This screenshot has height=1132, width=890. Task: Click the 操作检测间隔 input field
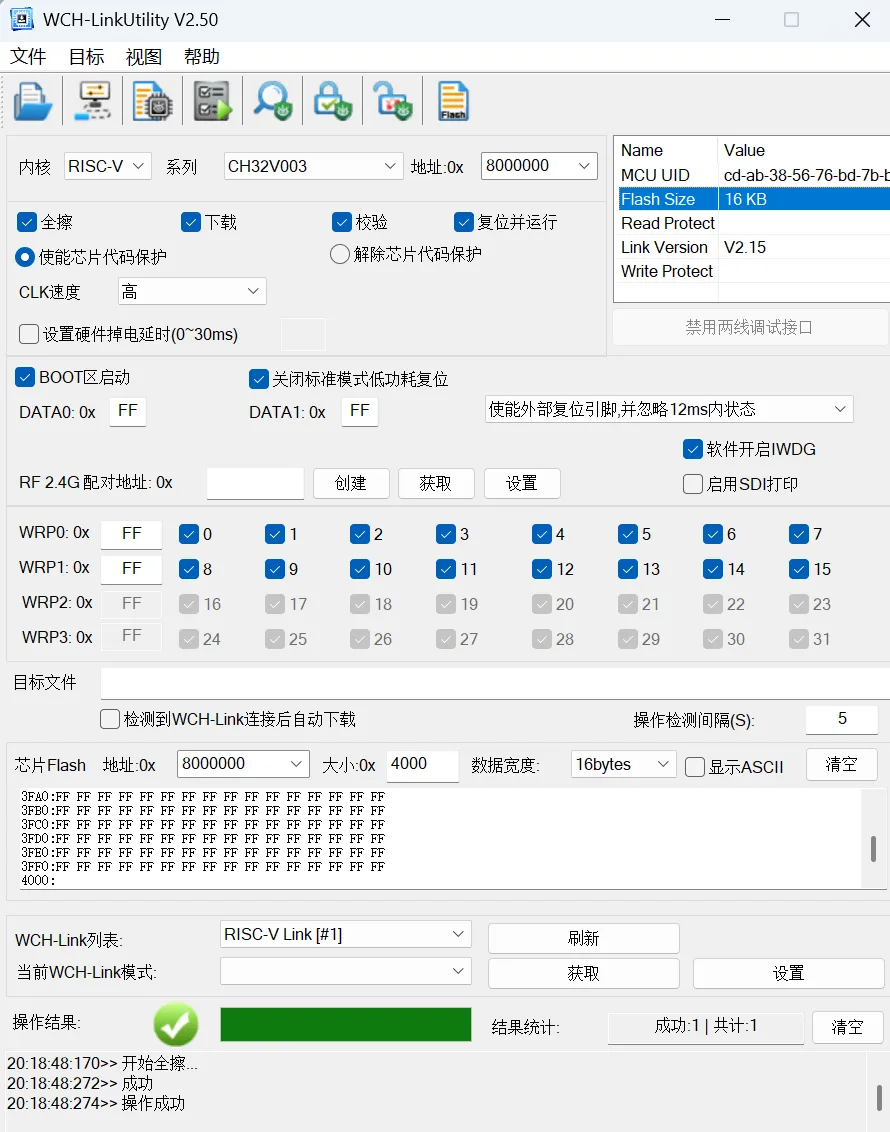tap(842, 719)
